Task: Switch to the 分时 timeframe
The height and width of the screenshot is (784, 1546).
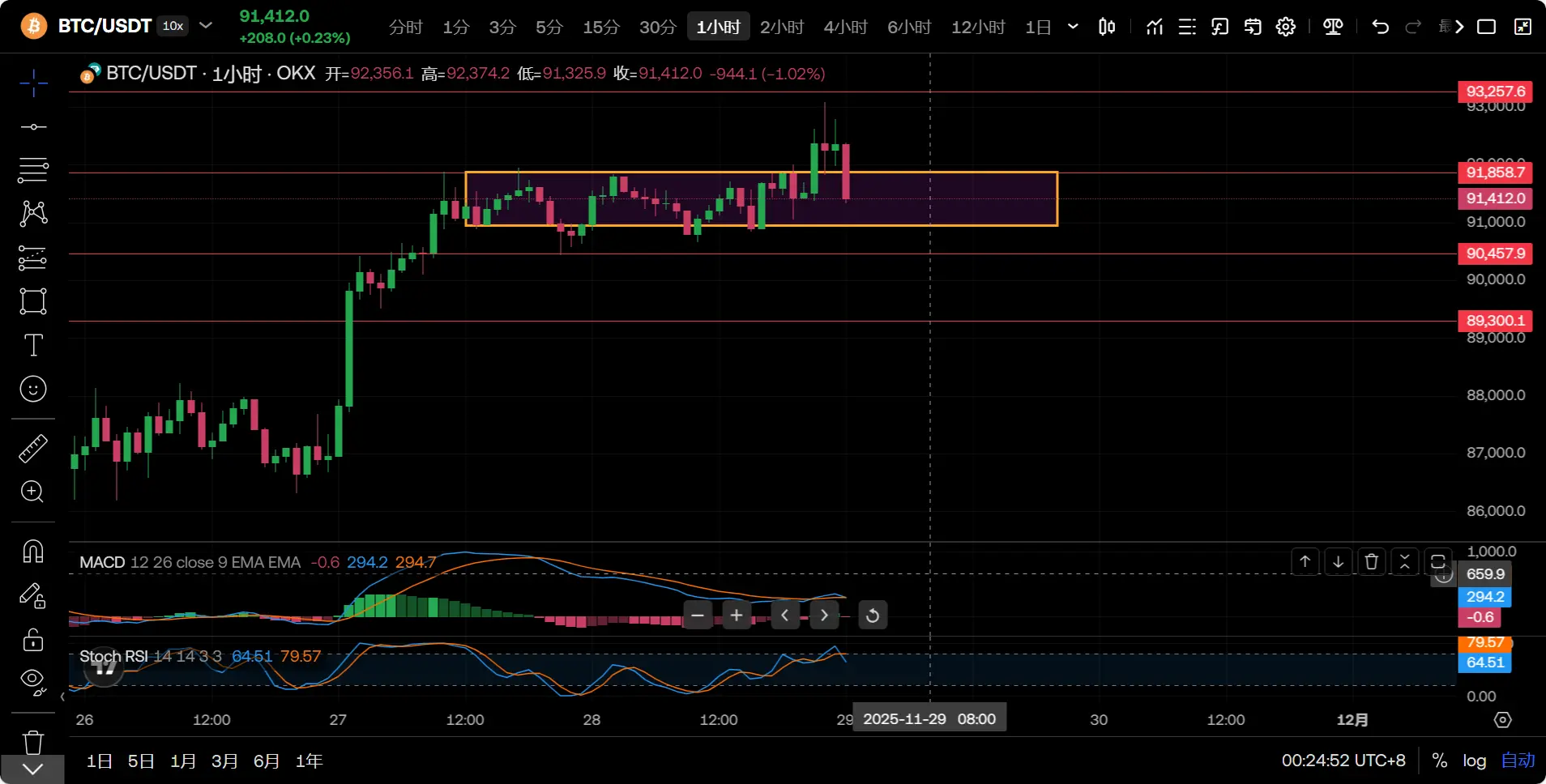Action: click(405, 27)
